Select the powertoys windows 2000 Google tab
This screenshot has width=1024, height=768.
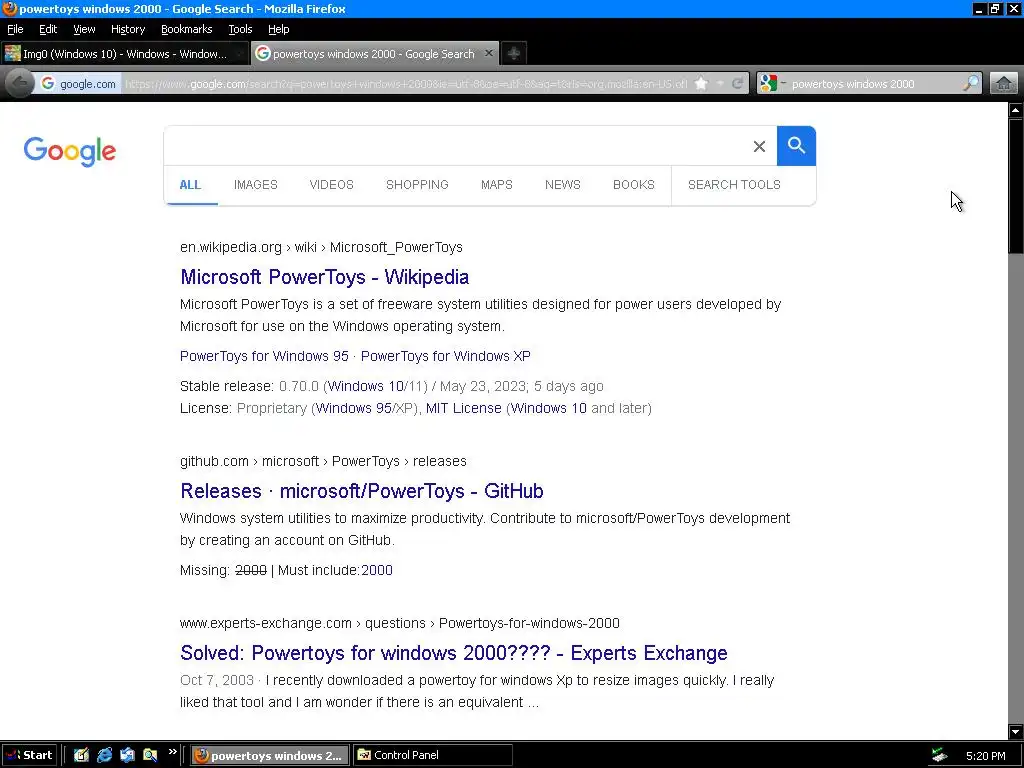coord(374,54)
